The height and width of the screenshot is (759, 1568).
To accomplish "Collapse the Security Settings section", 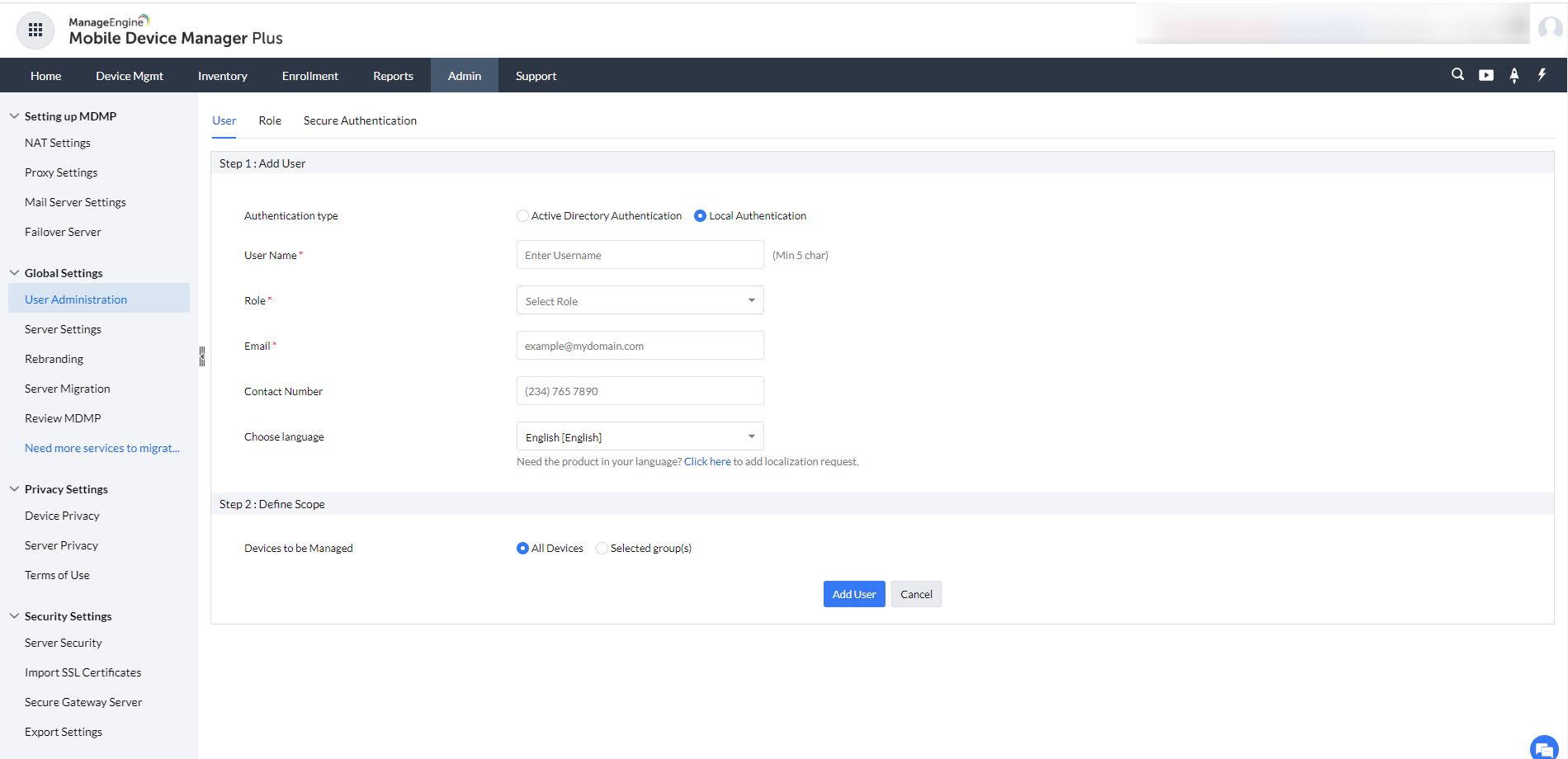I will tap(14, 616).
